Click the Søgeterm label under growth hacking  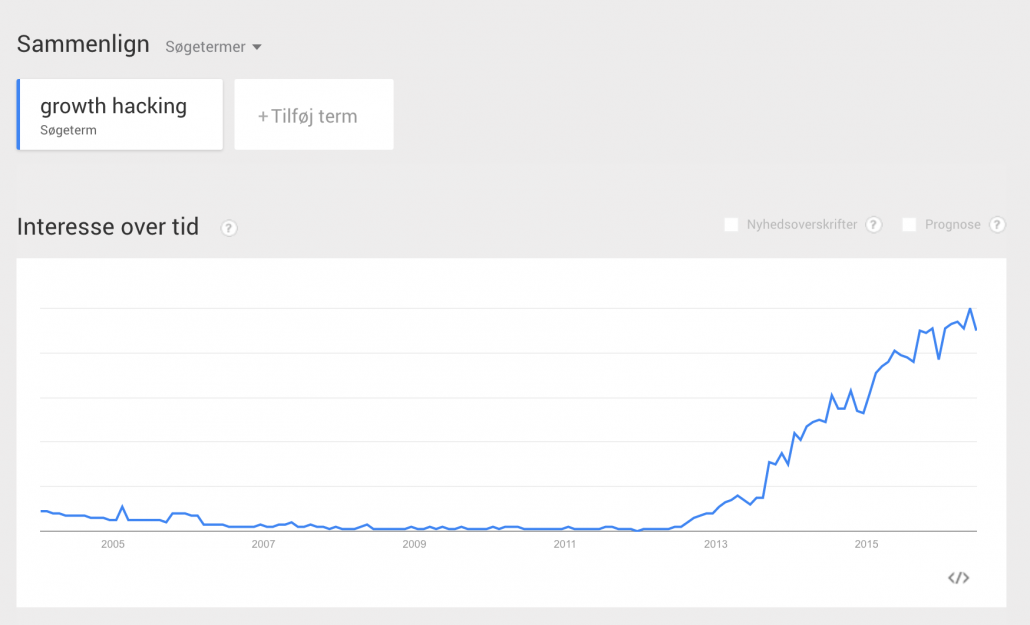[68, 130]
